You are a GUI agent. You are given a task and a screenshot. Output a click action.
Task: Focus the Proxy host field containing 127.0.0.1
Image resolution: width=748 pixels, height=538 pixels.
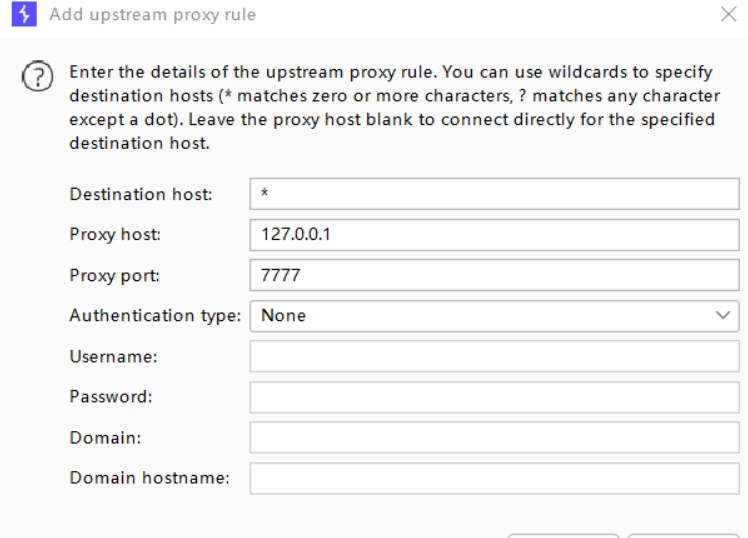point(494,235)
